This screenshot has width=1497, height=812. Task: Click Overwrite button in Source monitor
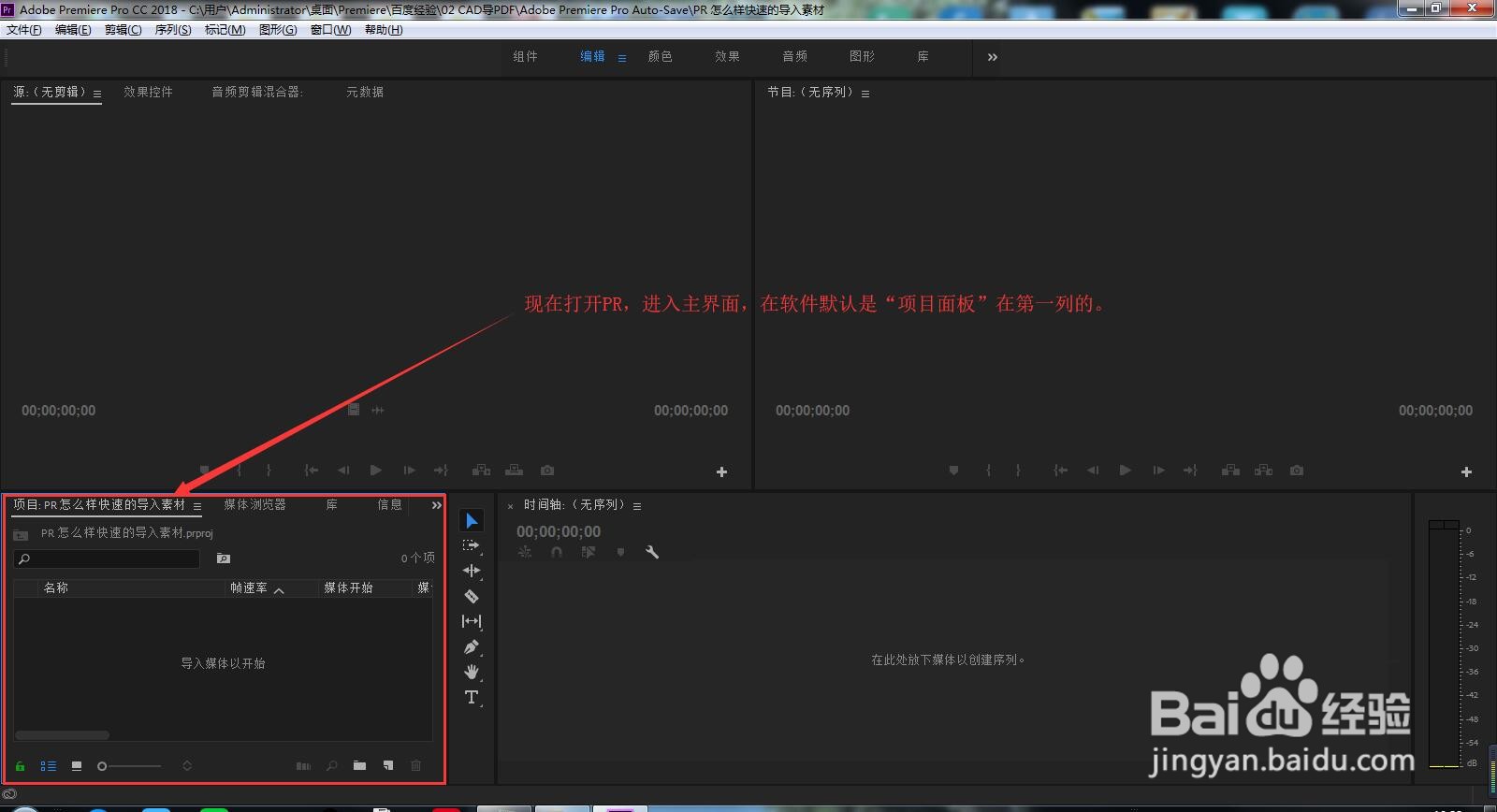pyautogui.click(x=514, y=471)
